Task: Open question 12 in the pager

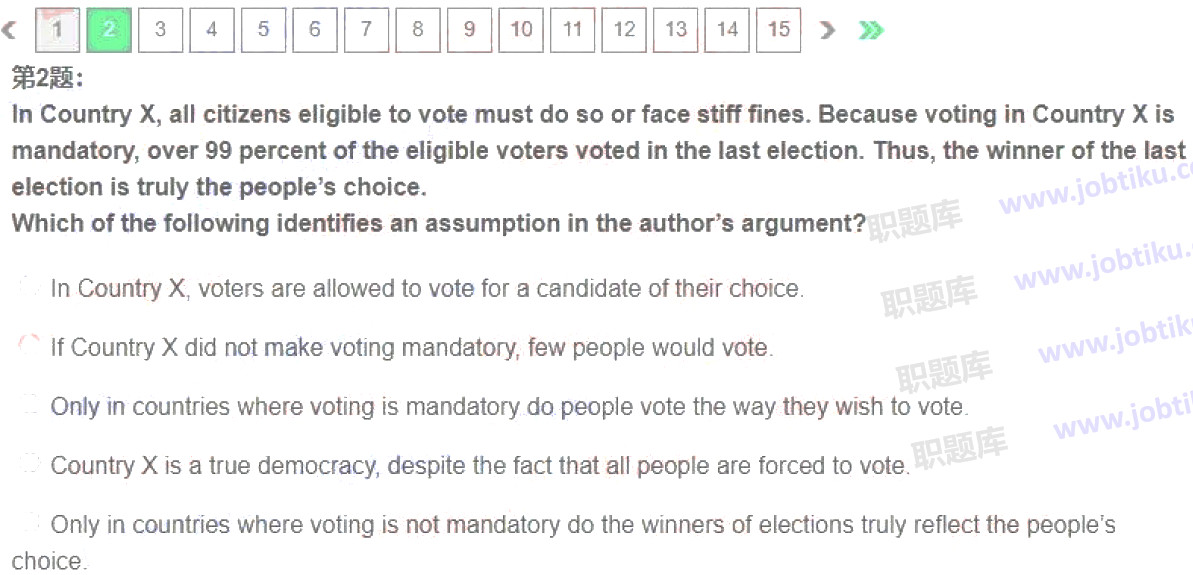Action: point(624,30)
